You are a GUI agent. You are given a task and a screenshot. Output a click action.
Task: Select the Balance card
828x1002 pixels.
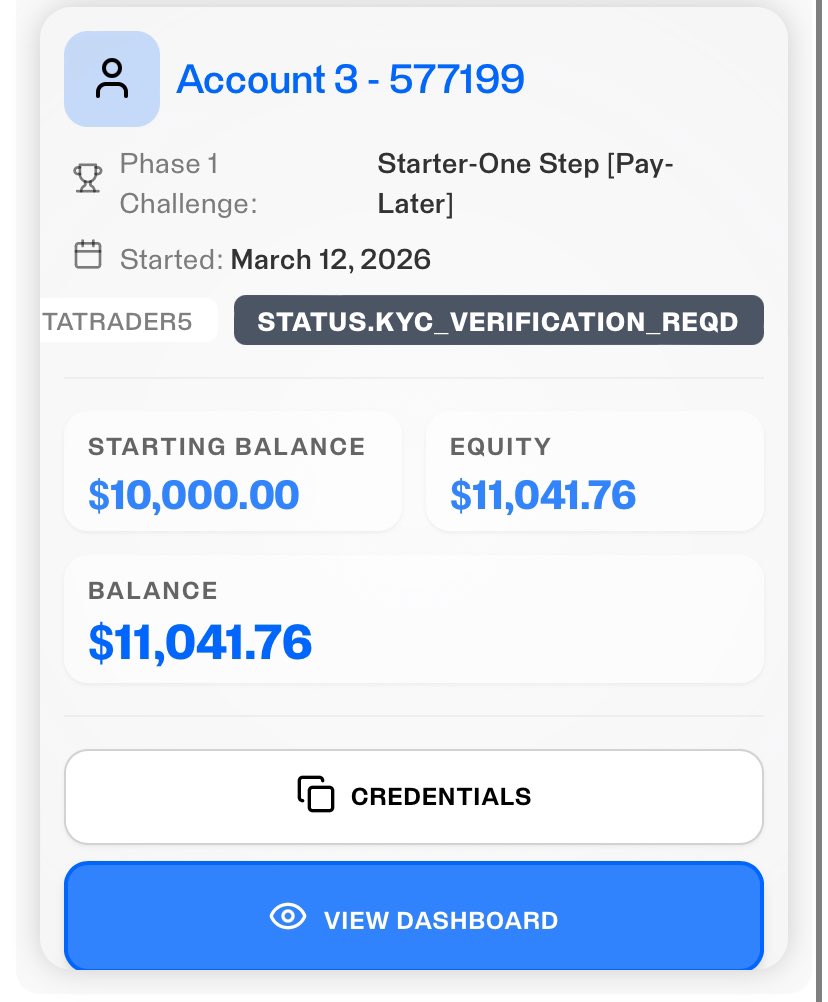[414, 620]
